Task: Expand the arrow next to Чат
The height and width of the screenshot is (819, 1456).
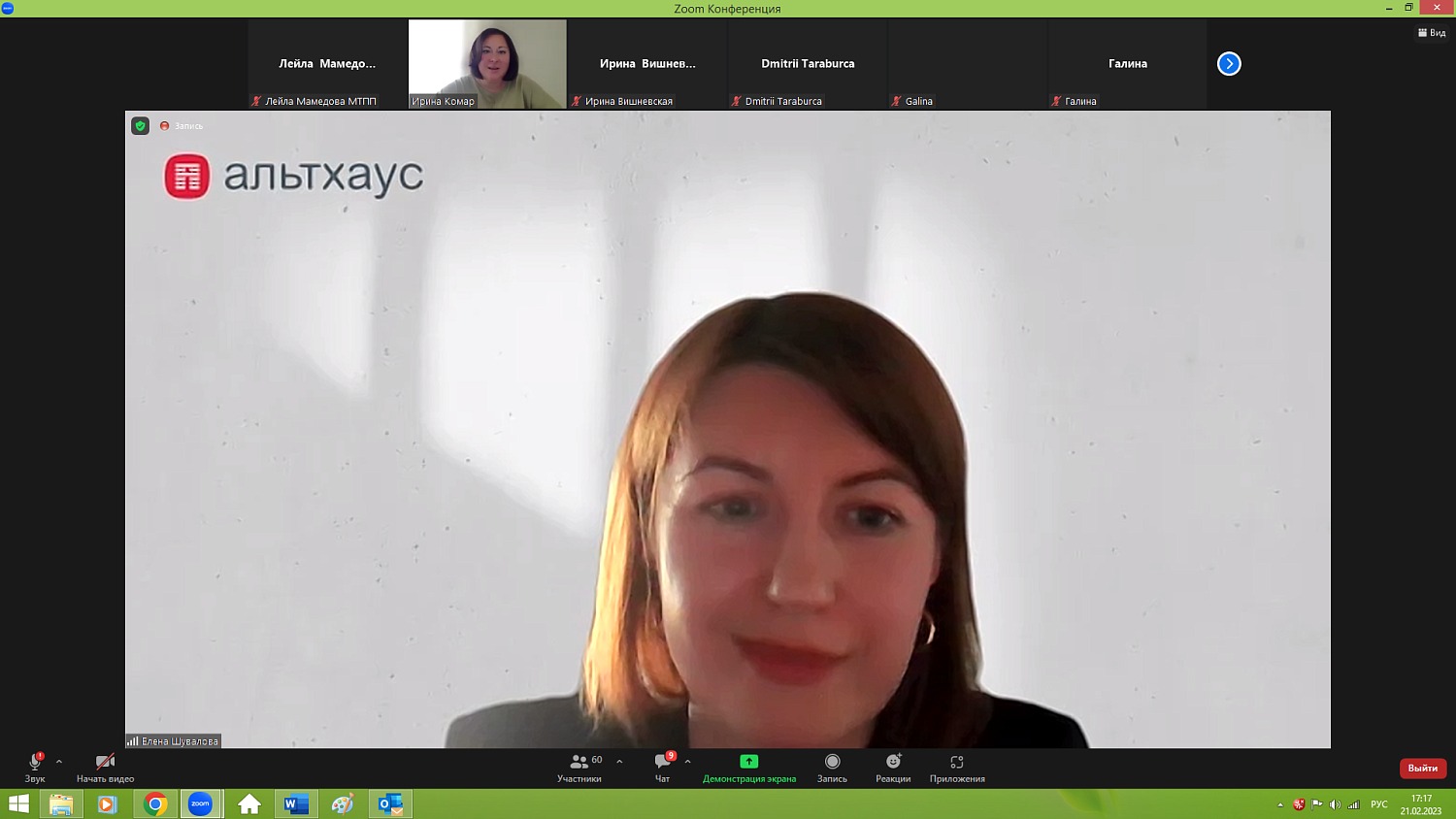Action: point(688,762)
